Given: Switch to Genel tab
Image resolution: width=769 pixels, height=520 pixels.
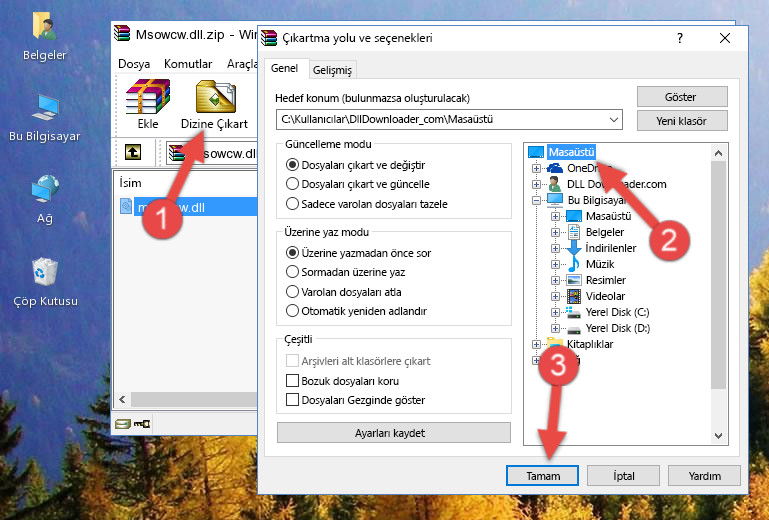Looking at the screenshot, I should [x=284, y=68].
